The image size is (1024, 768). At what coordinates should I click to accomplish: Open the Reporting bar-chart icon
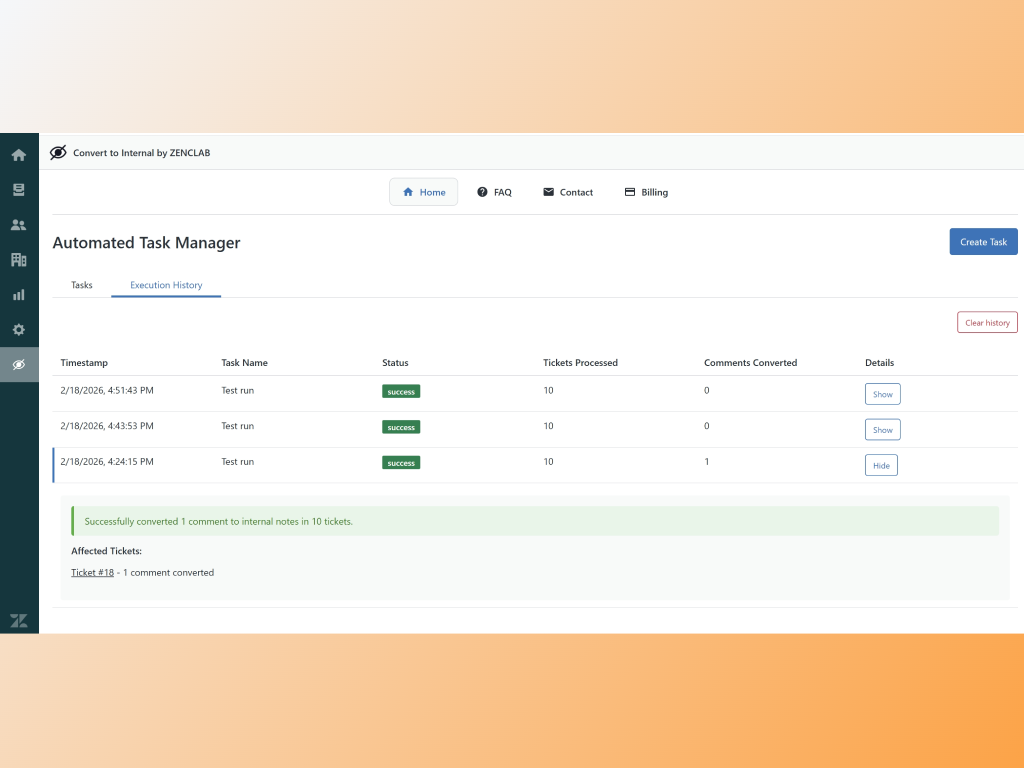(x=18, y=294)
